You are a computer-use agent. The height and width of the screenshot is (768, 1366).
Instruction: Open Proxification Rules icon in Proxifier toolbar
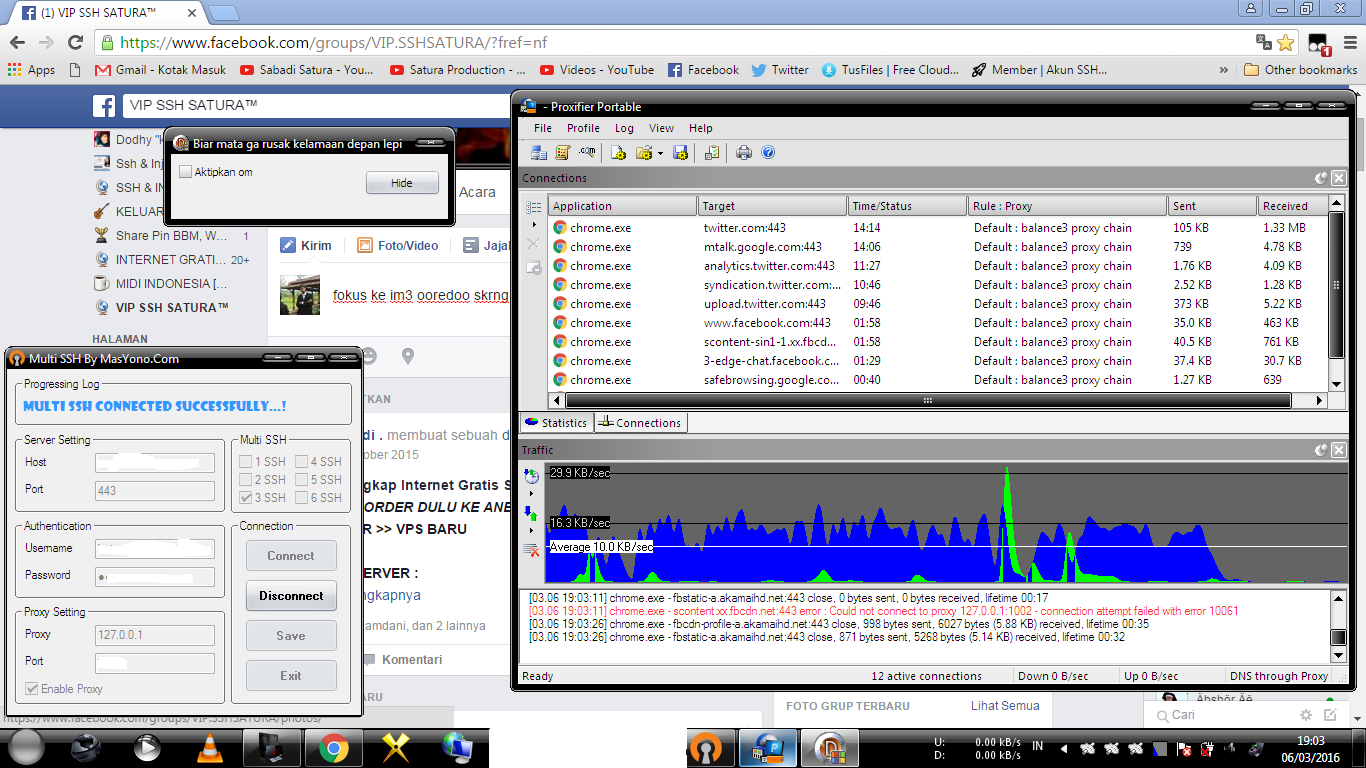(562, 153)
